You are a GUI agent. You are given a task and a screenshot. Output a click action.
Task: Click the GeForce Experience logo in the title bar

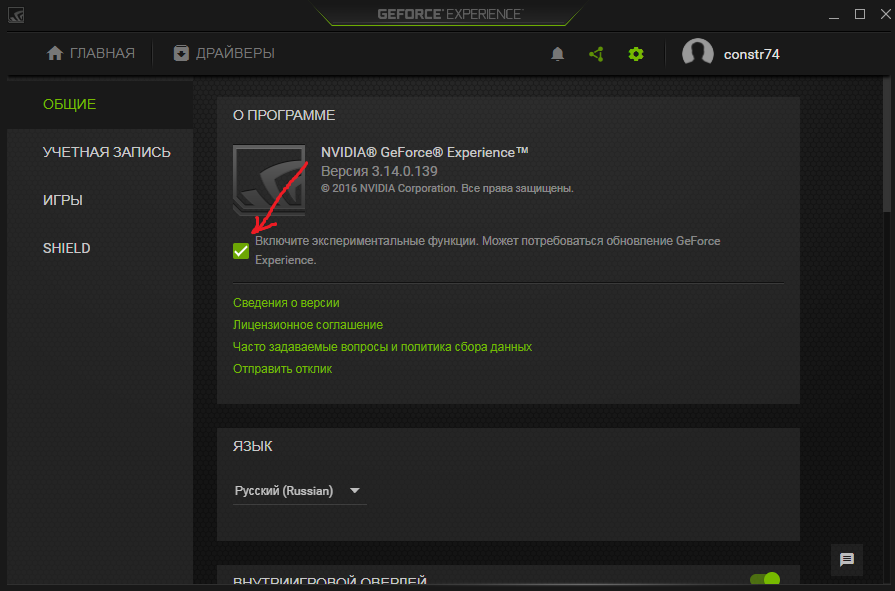(x=16, y=15)
